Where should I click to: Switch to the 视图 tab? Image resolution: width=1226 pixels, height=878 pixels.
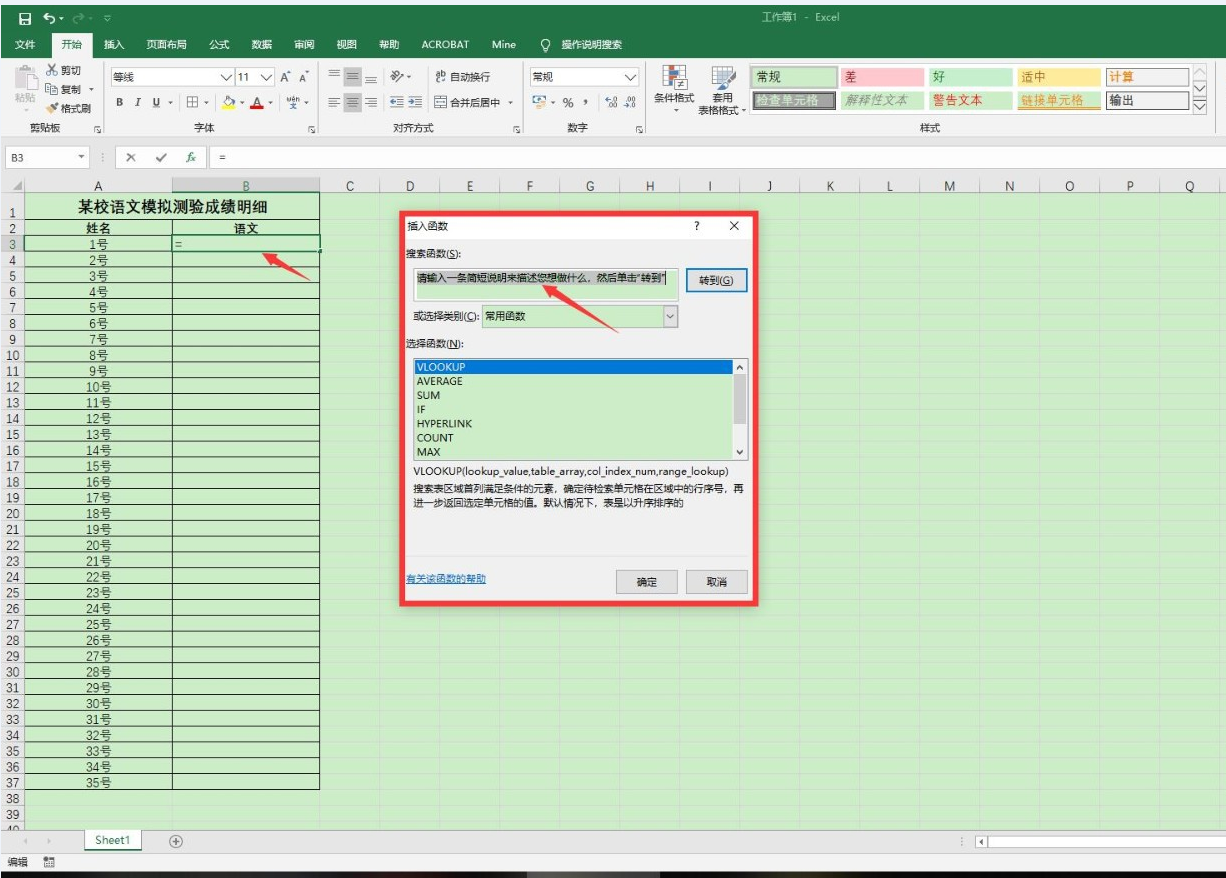pos(346,45)
